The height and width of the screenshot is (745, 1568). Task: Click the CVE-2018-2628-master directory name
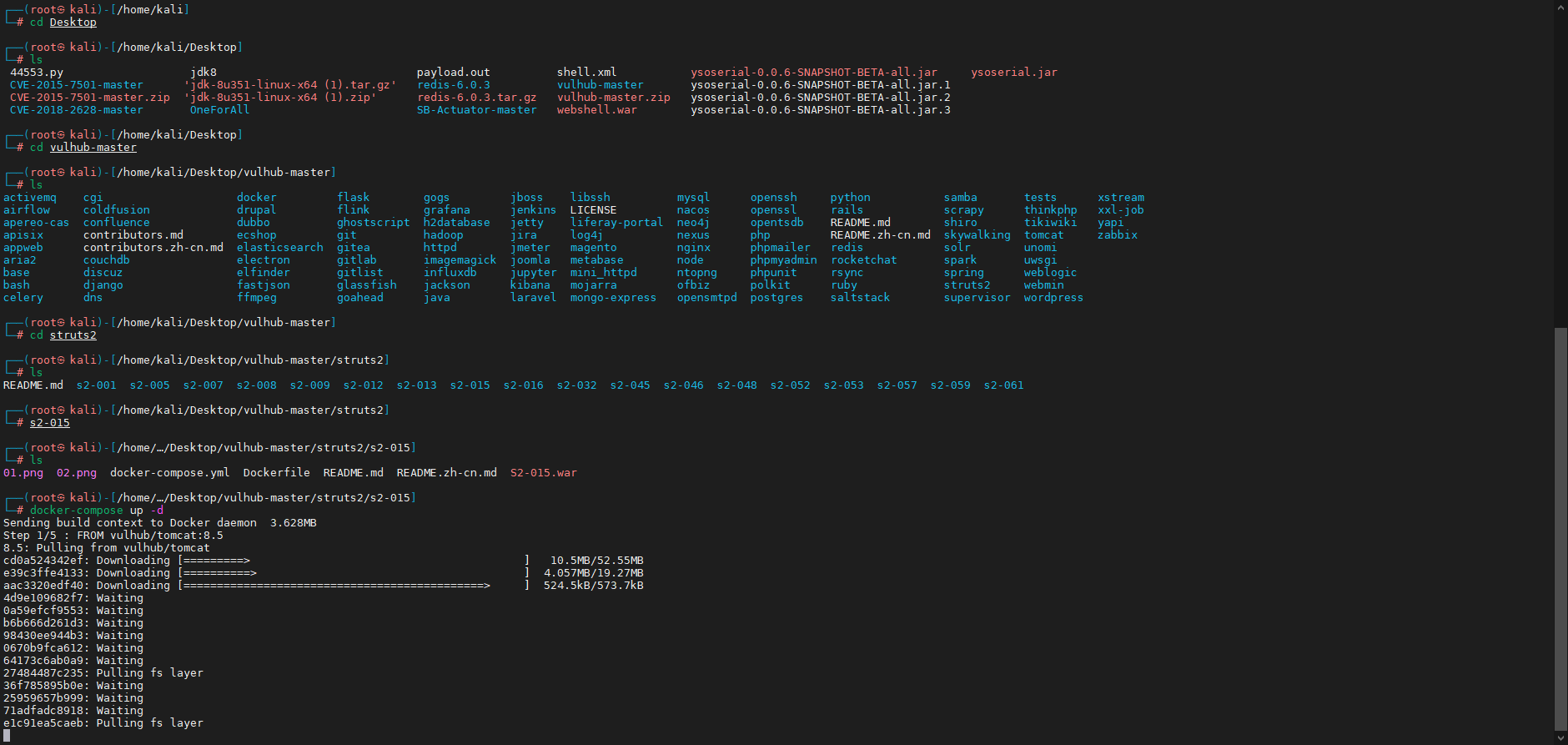[x=77, y=110]
